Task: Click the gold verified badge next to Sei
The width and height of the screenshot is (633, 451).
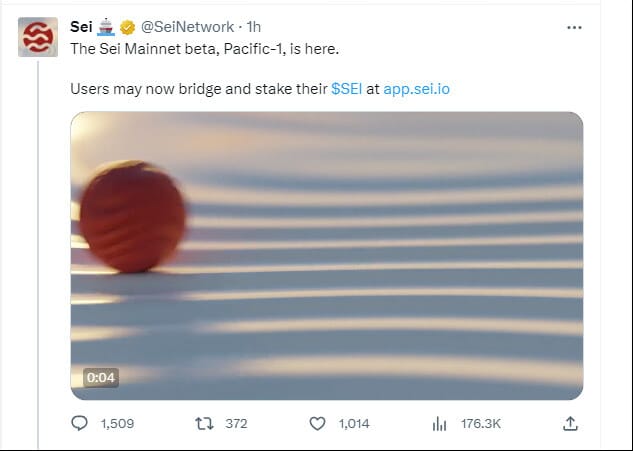Action: click(x=128, y=27)
